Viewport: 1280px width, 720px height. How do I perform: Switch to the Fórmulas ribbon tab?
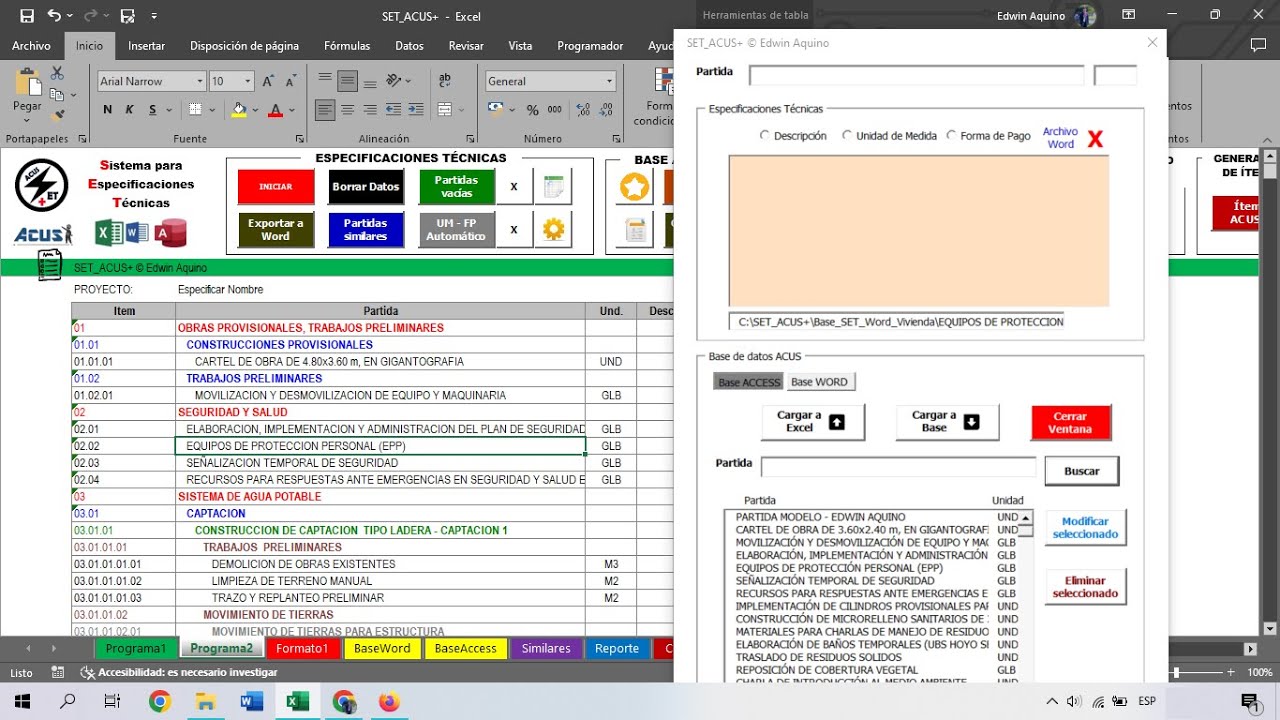[347, 46]
